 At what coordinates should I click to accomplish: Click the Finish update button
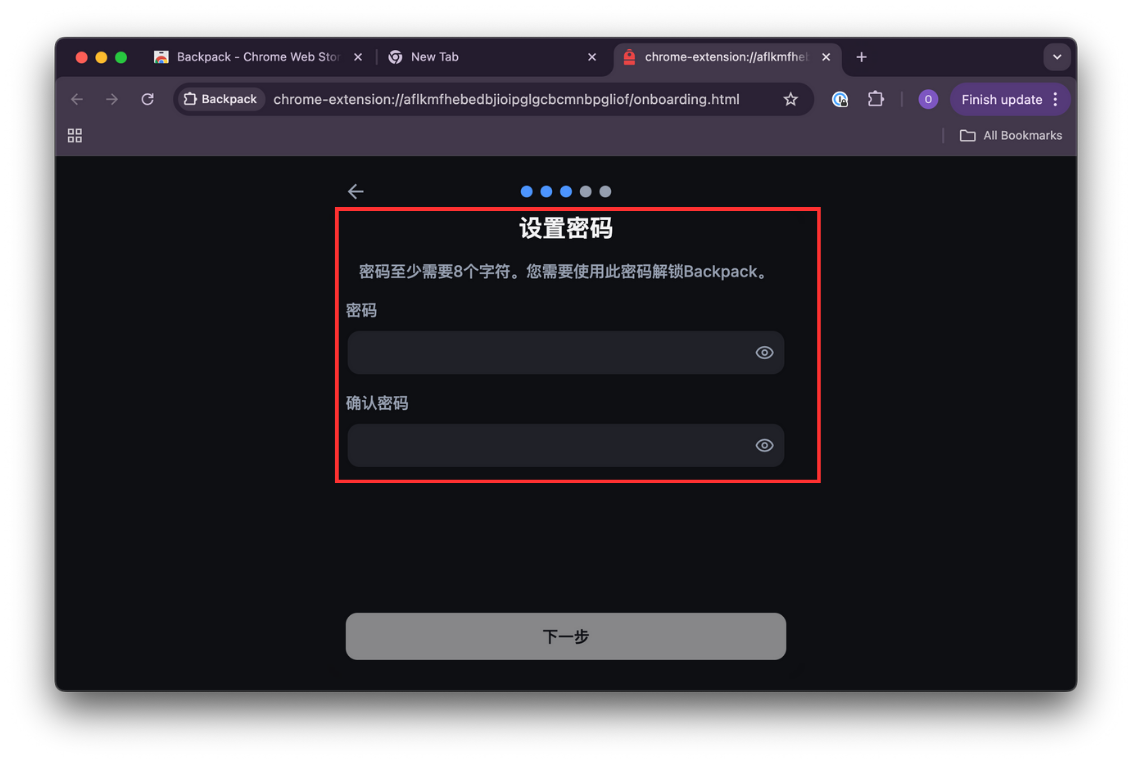coord(1001,100)
